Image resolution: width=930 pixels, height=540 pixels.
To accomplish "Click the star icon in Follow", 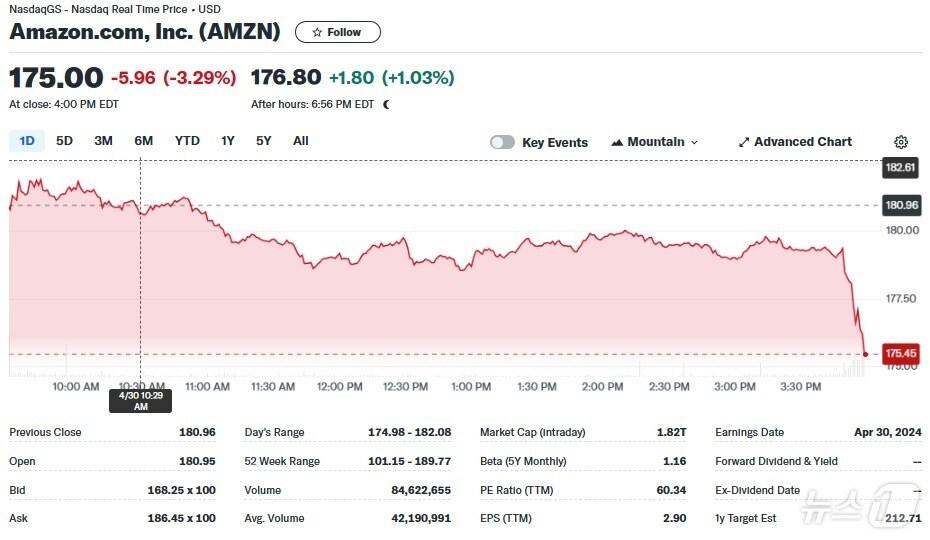I will click(317, 32).
